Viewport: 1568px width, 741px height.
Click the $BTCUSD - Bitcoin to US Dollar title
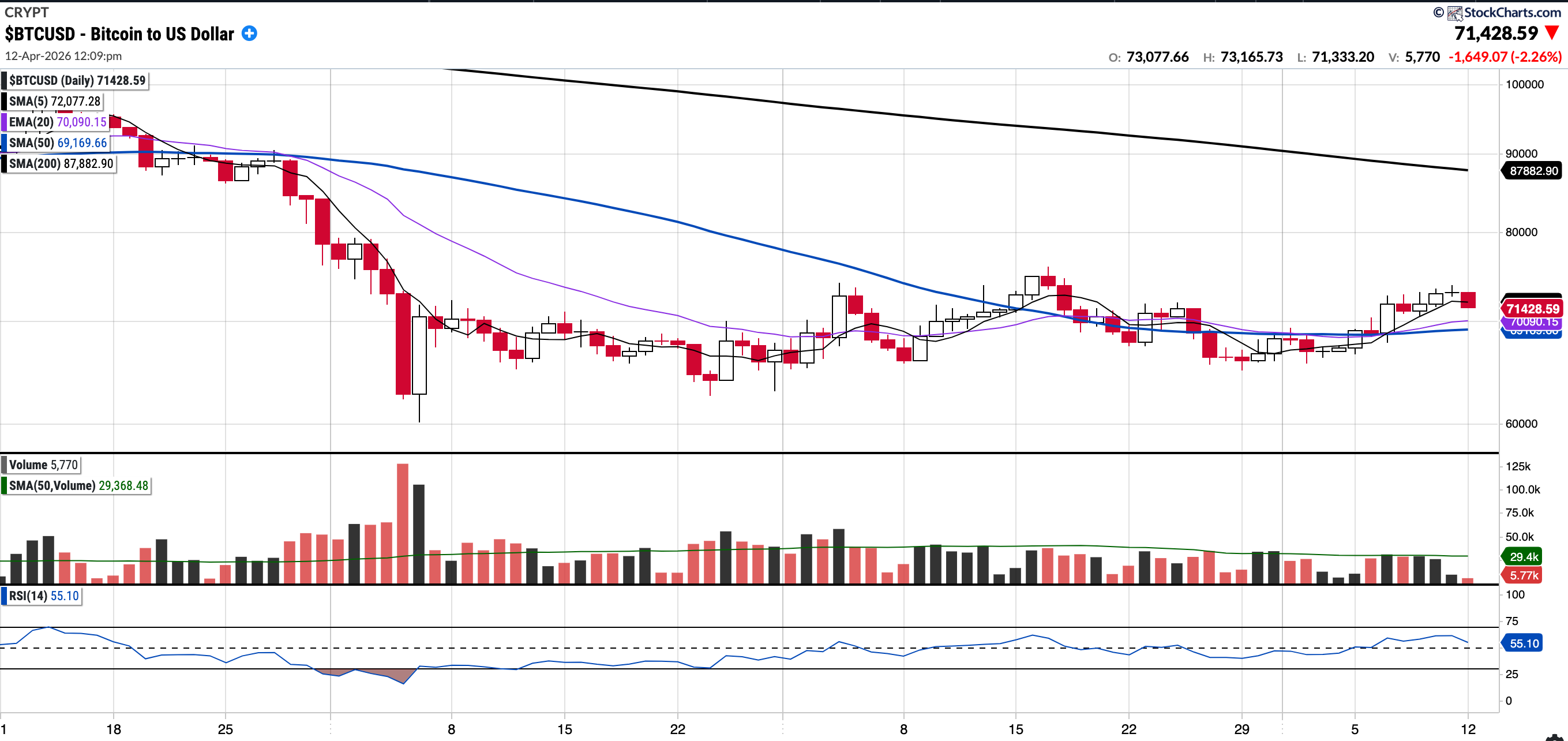(x=119, y=34)
